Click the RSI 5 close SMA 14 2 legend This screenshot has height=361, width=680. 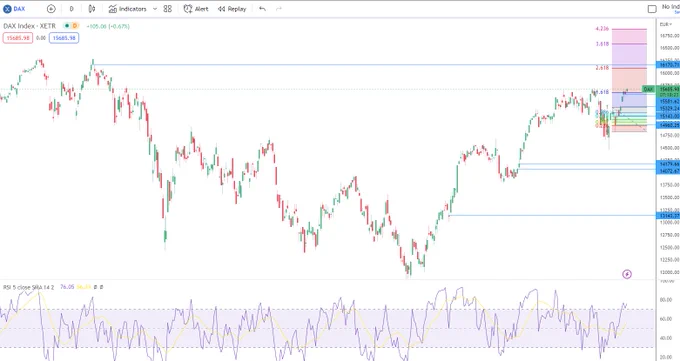coord(29,287)
